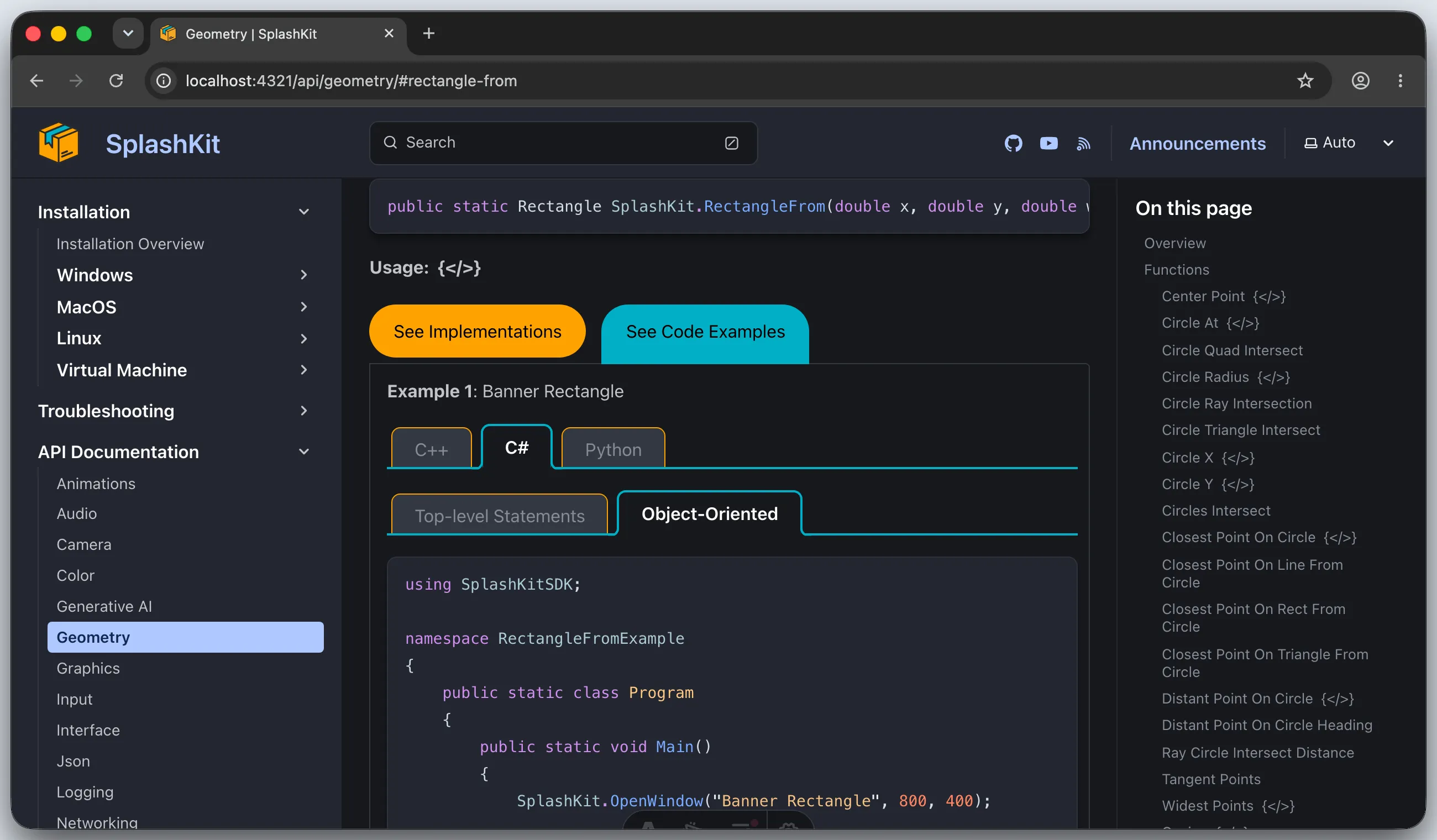Open Animations in the API sidebar
1437x840 pixels.
click(96, 484)
